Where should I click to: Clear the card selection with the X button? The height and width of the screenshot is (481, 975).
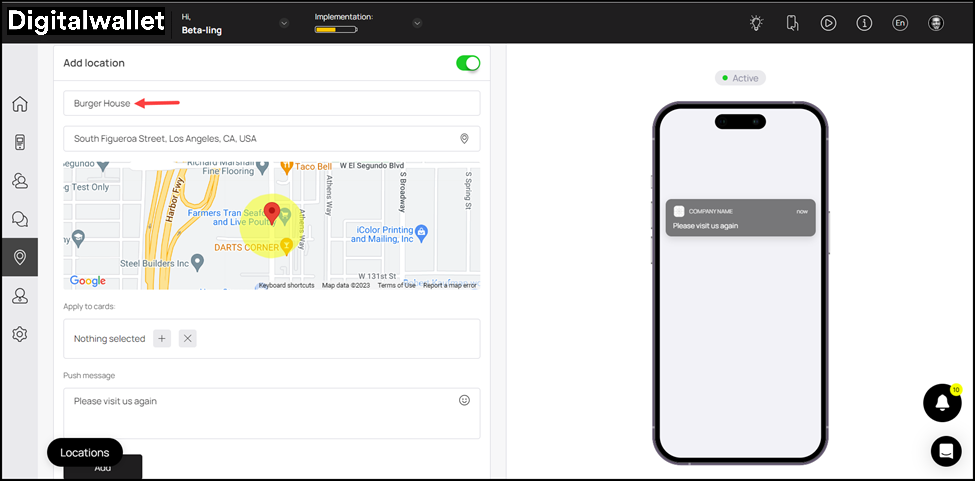[x=188, y=339]
